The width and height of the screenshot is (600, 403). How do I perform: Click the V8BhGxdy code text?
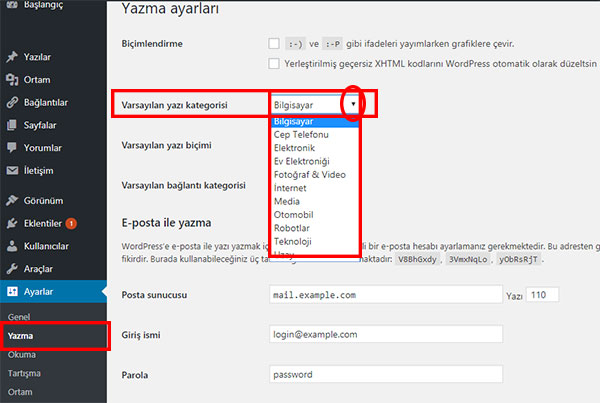coord(417,259)
